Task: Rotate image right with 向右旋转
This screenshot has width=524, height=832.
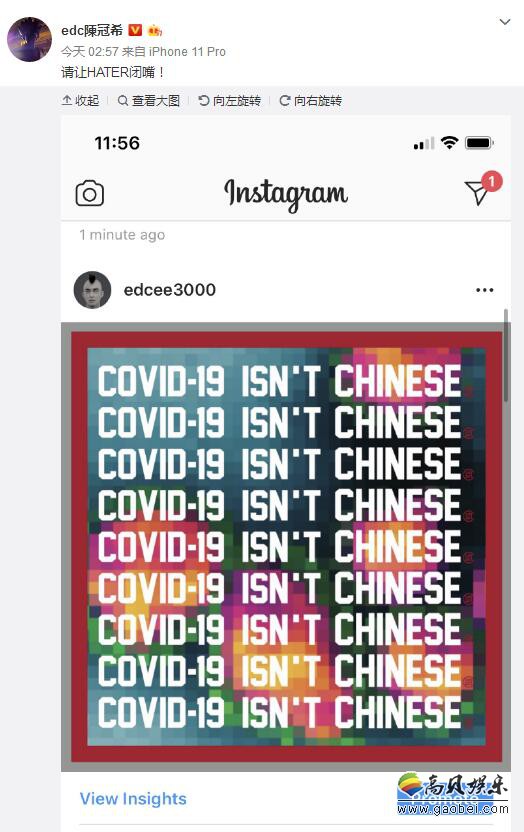Action: click(310, 101)
